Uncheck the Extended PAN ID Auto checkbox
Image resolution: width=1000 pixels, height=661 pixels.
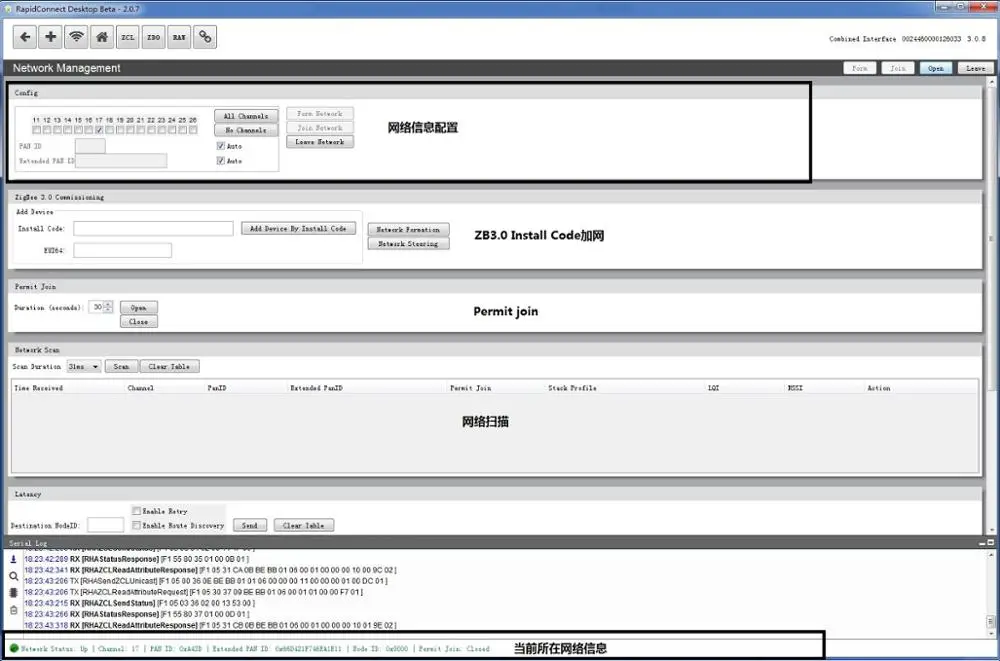tap(221, 161)
